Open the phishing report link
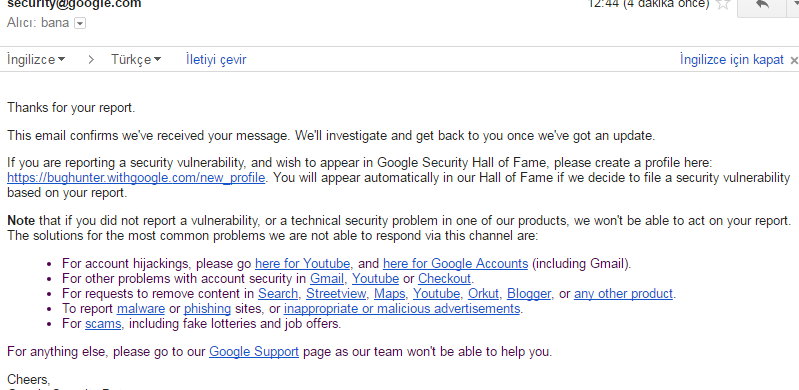 207,308
